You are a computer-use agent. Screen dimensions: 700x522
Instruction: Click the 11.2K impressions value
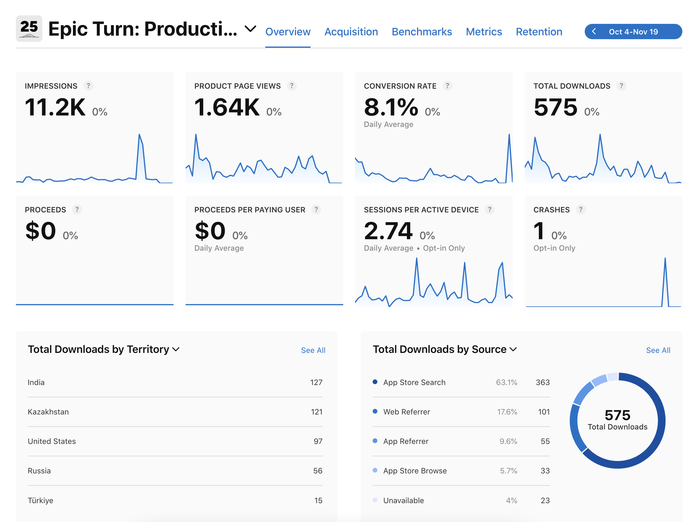pyautogui.click(x=55, y=108)
